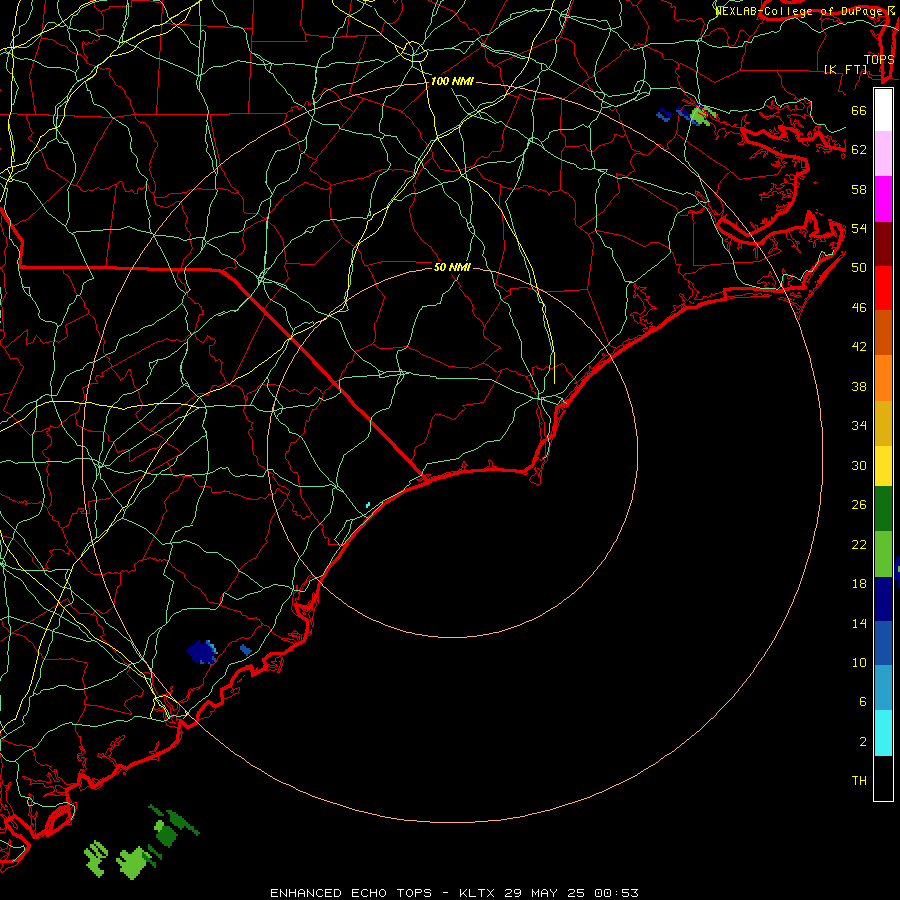Click the dark green legend swatch
Screen dimensions: 900x900
pyautogui.click(x=883, y=509)
